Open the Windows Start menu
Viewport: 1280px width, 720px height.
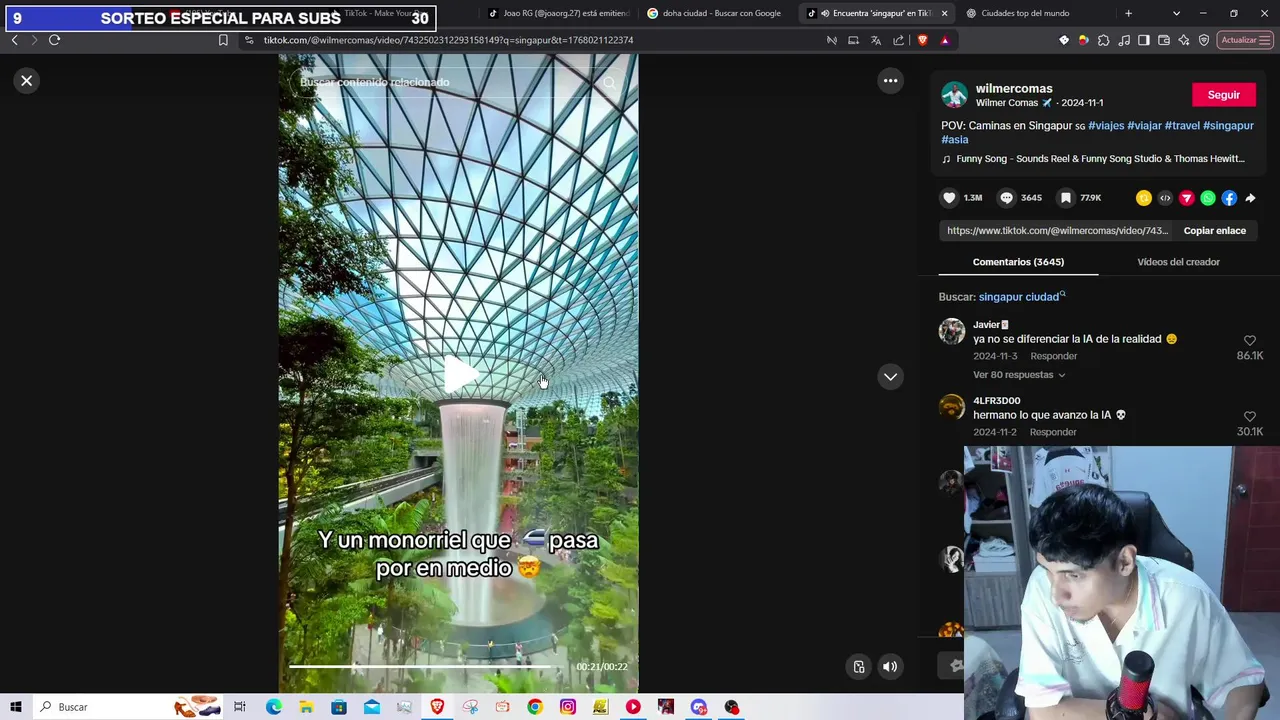point(16,707)
